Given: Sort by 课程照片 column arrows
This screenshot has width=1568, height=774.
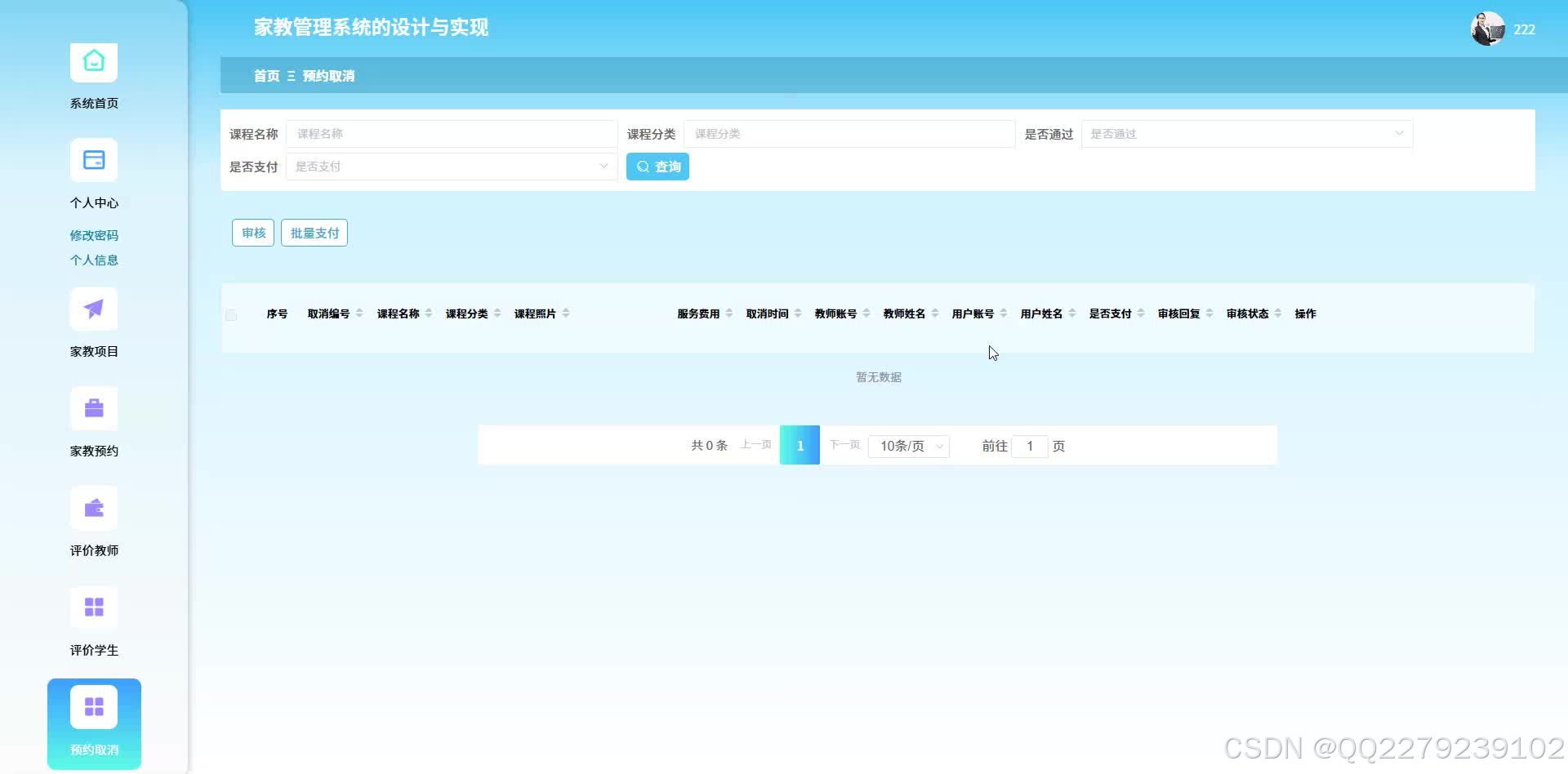Looking at the screenshot, I should (x=566, y=314).
